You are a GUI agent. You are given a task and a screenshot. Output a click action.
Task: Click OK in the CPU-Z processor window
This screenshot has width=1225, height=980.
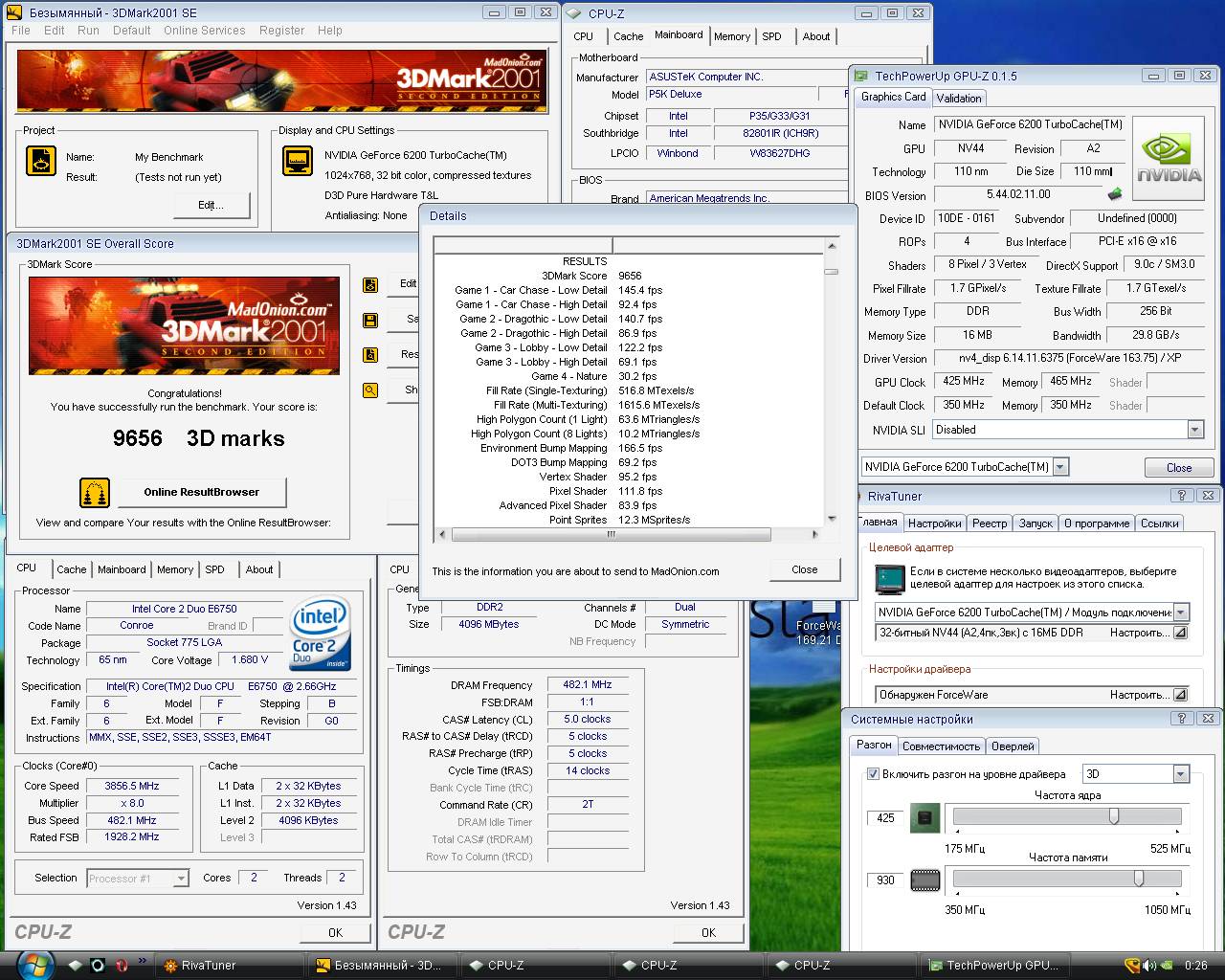click(x=335, y=932)
